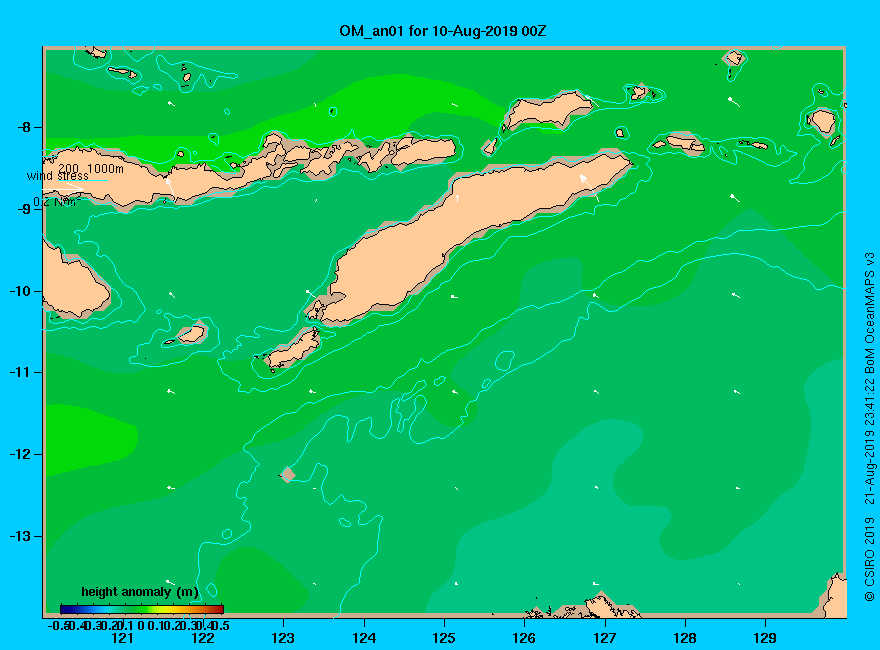Screen dimensions: 880x650
Task: Click longitude tick label 127
Action: point(604,638)
